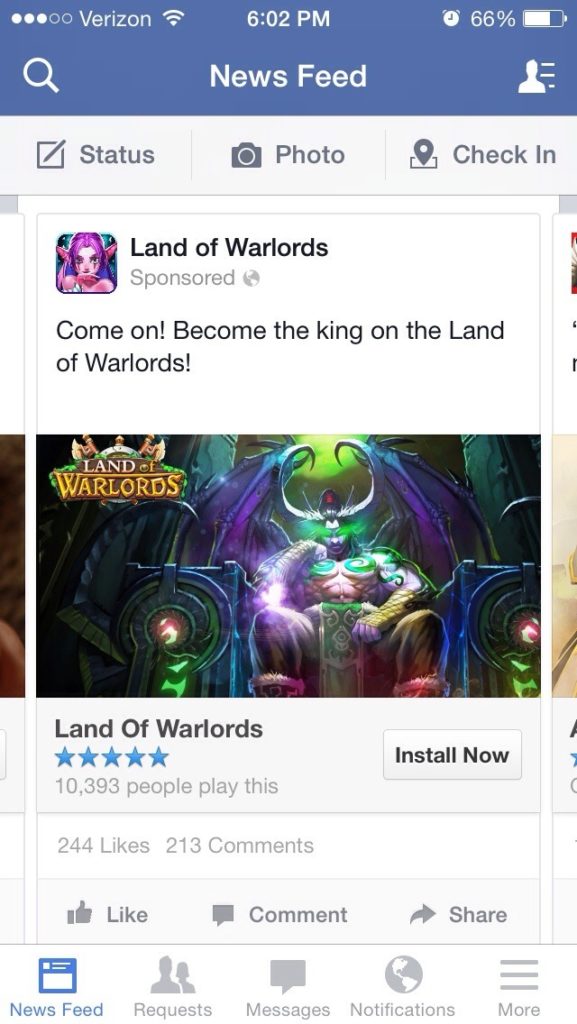The height and width of the screenshot is (1024, 577).
Task: Open the Land of Warlords app avatar
Action: point(86,263)
